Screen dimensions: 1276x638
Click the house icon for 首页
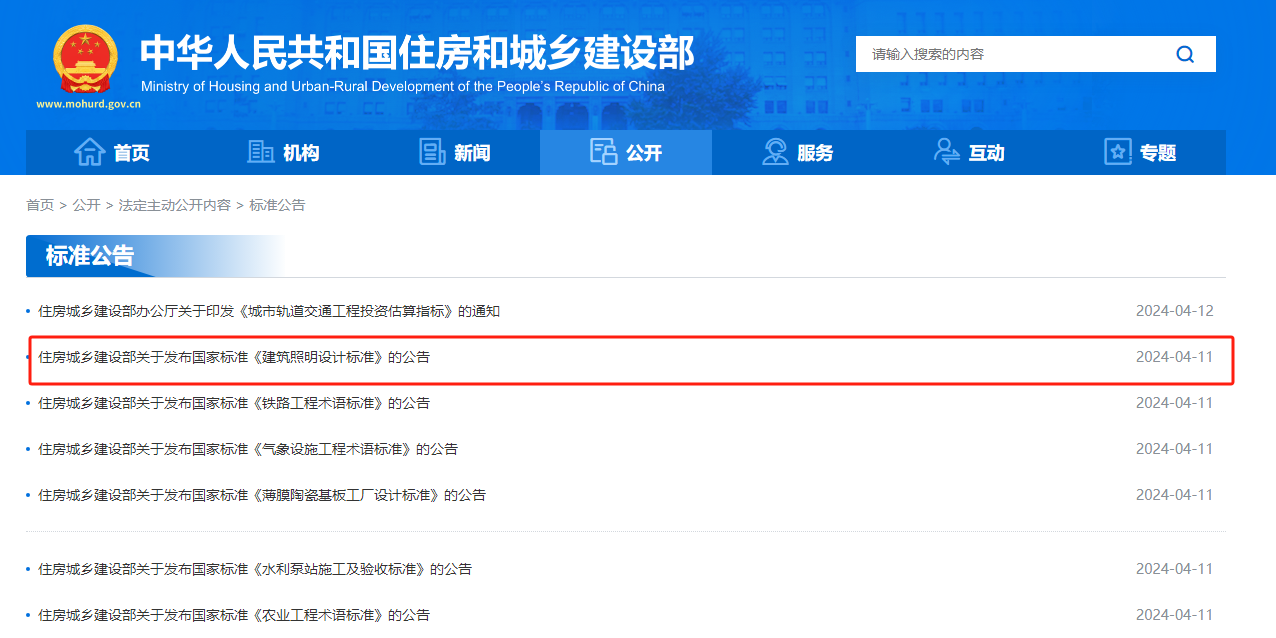90,152
